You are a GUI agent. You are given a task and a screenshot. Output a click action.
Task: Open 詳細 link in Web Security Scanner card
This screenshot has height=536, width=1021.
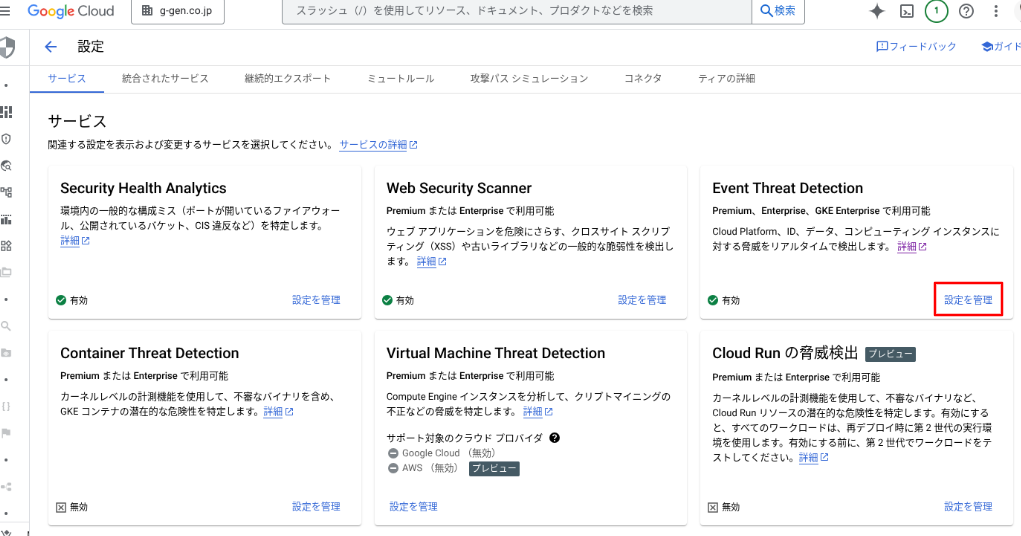pyautogui.click(x=432, y=262)
